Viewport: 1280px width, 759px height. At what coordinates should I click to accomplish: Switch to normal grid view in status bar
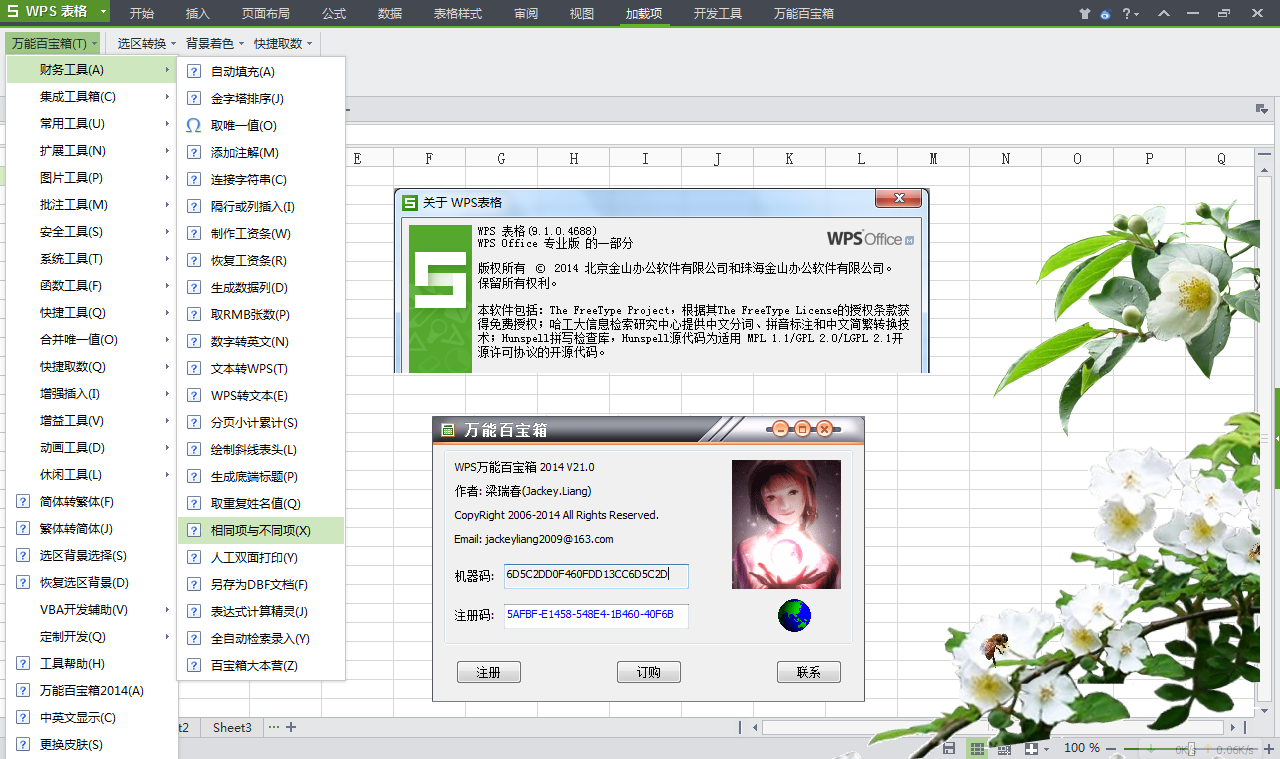click(x=977, y=748)
